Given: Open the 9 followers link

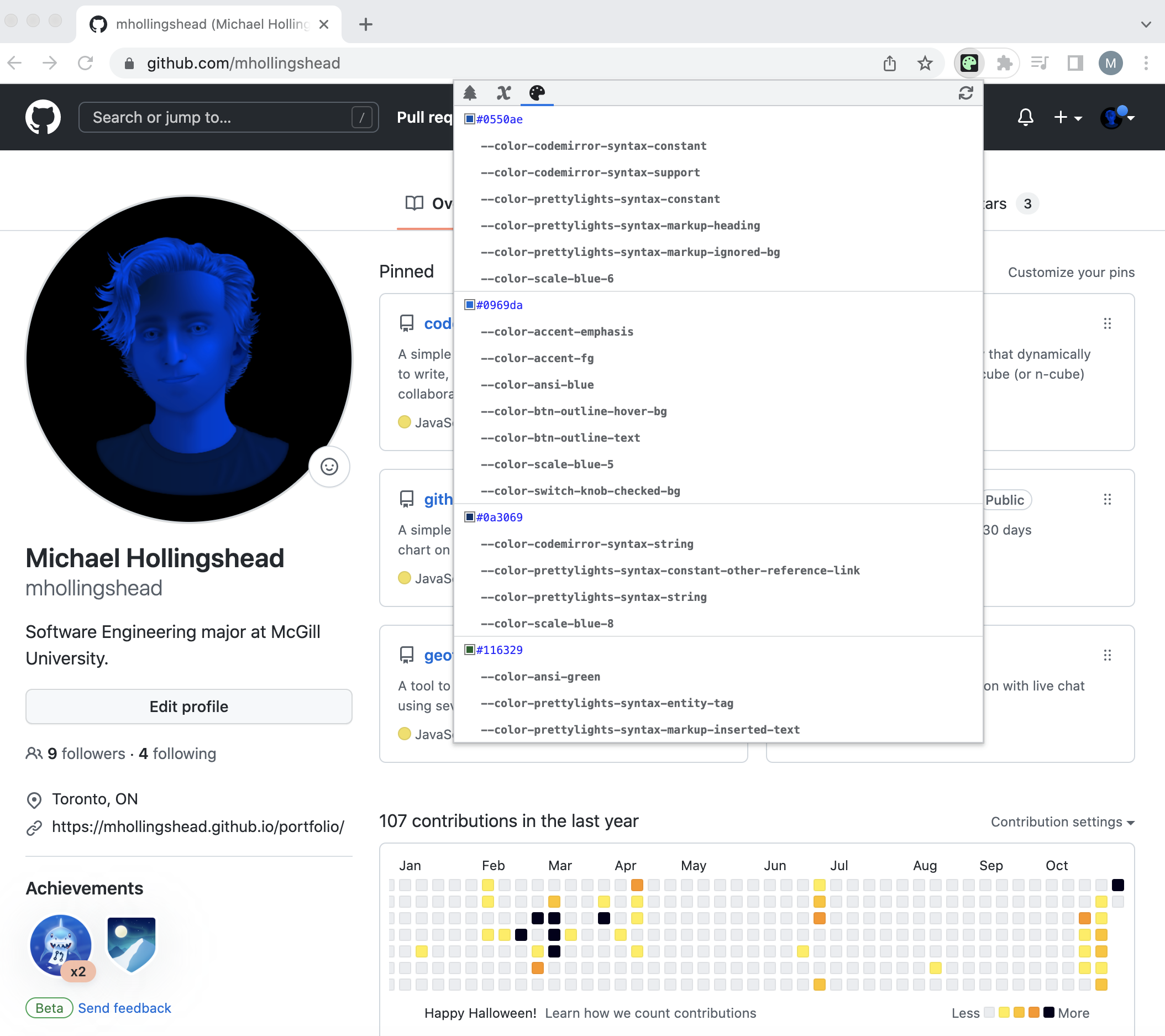Looking at the screenshot, I should 86,754.
